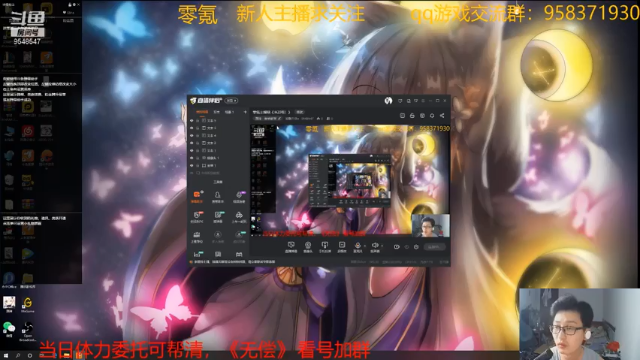Click the power icon near start button

tap(416, 247)
